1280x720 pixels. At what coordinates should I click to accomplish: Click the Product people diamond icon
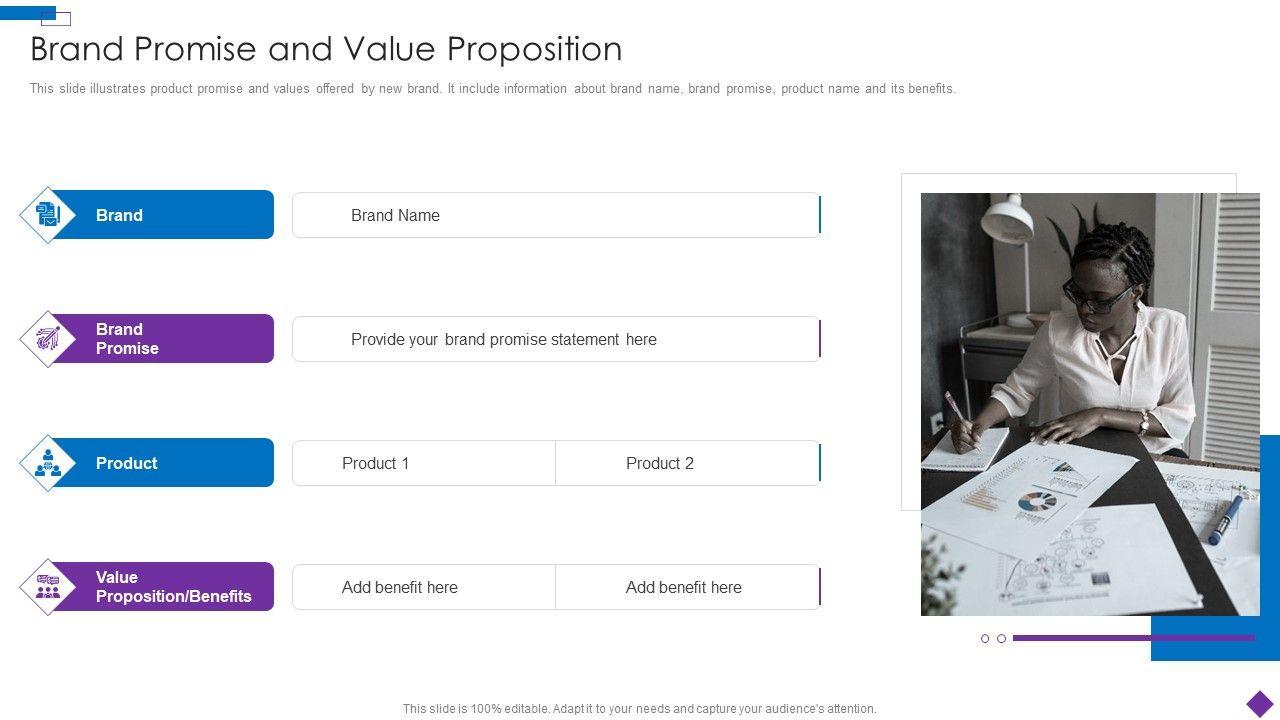tap(48, 463)
